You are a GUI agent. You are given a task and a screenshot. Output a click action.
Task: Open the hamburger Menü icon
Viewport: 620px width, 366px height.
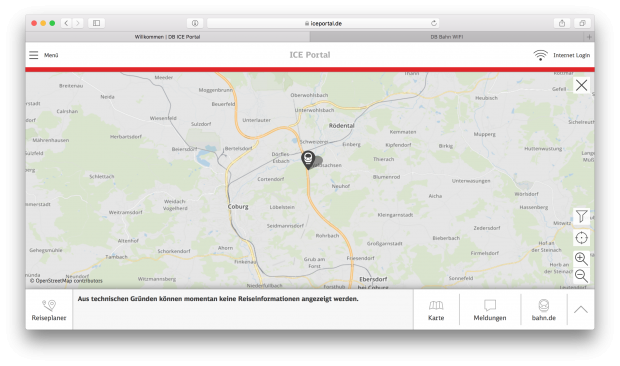tap(34, 55)
